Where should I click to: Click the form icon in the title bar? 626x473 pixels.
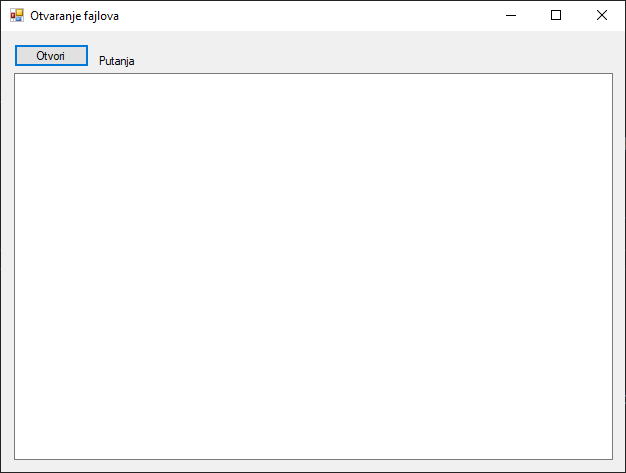(16, 16)
